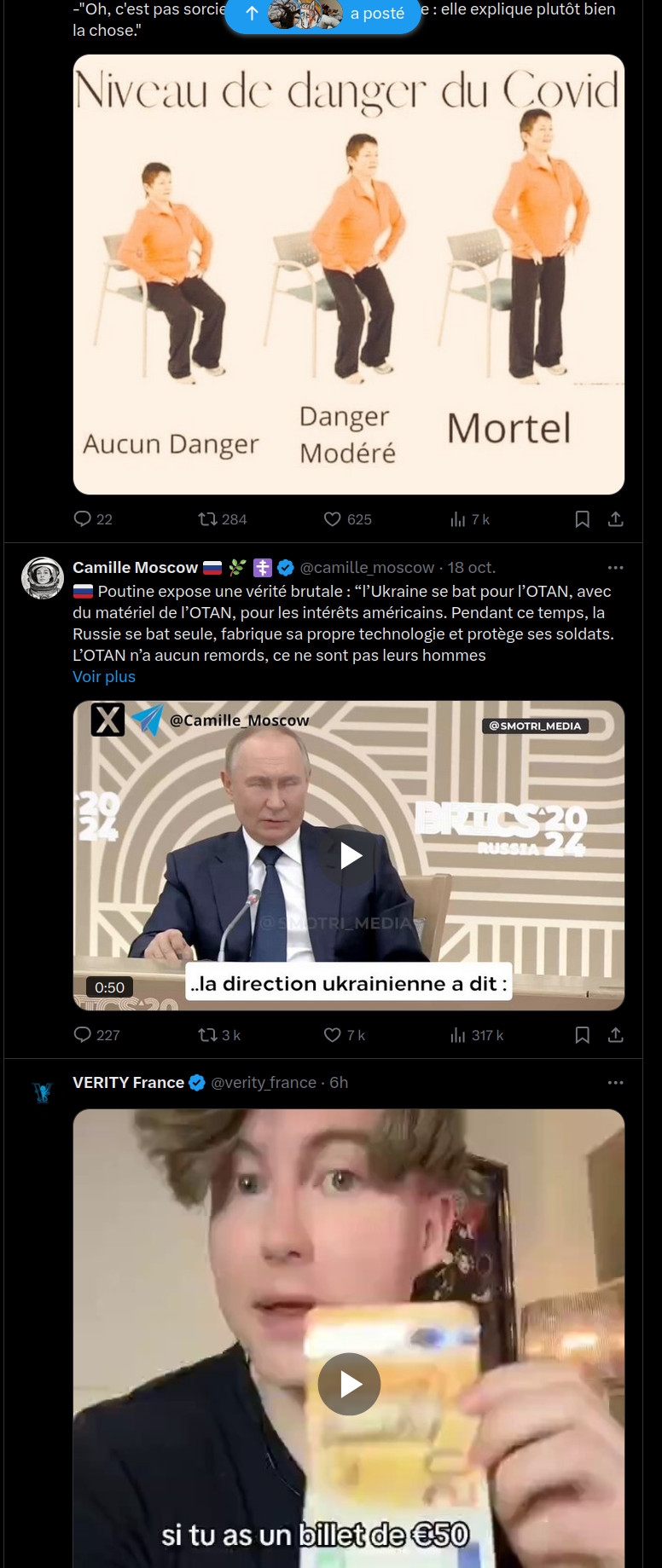Reply to the Camille Moscow post
This screenshot has width=662, height=1568.
[83, 1034]
